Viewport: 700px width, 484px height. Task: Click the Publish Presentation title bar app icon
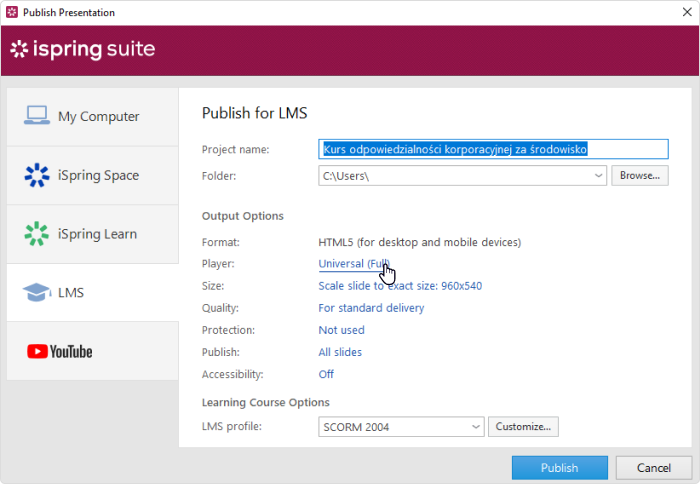coord(12,12)
